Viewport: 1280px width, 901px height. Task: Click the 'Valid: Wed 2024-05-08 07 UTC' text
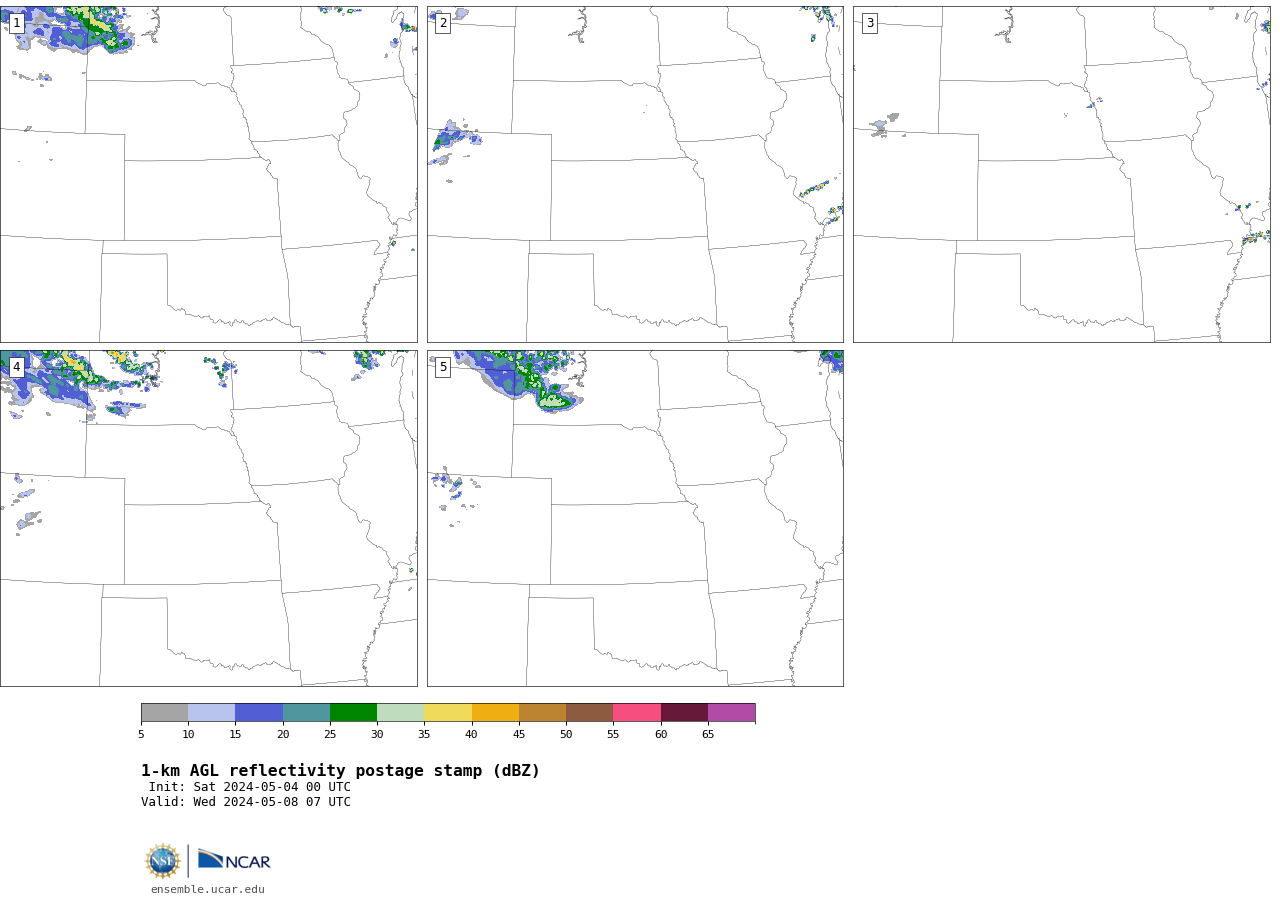(x=246, y=802)
